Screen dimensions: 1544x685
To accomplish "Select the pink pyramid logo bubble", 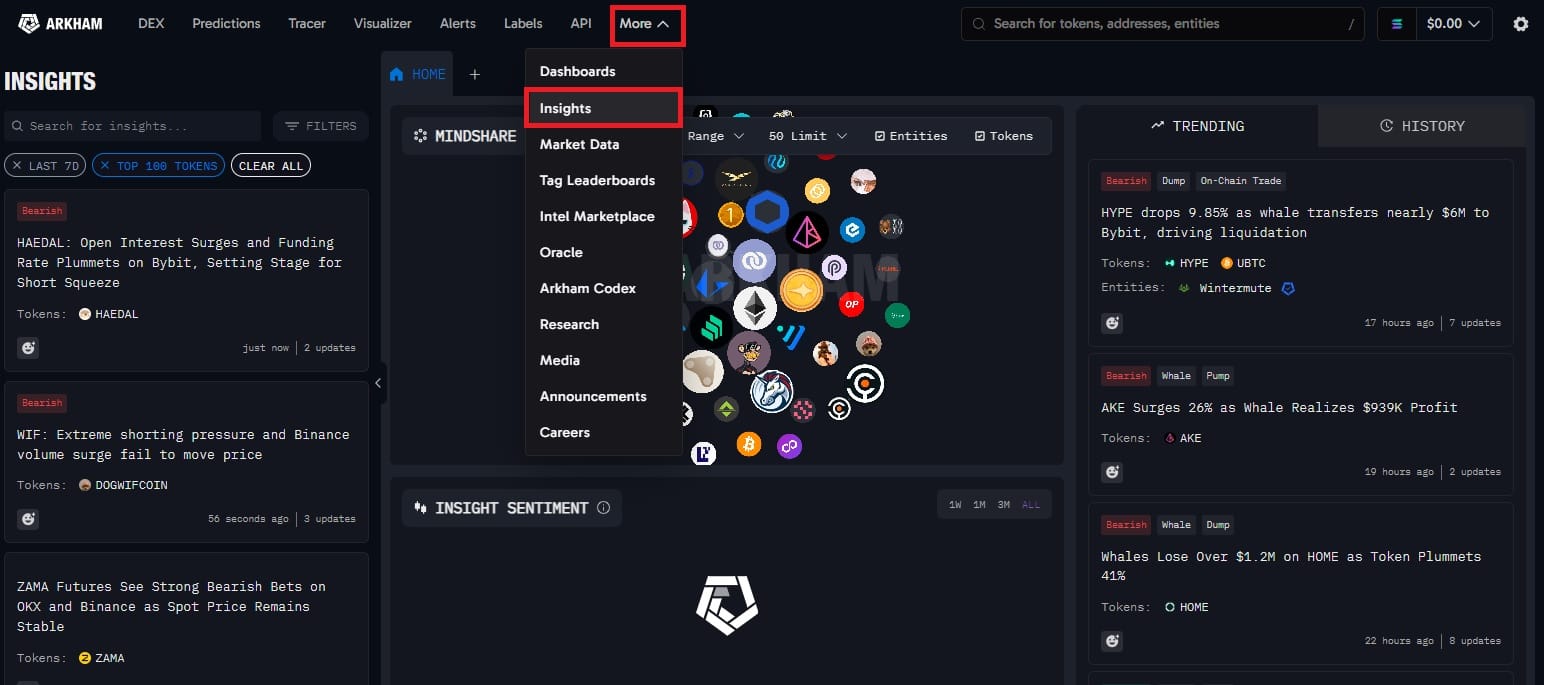I will [807, 232].
